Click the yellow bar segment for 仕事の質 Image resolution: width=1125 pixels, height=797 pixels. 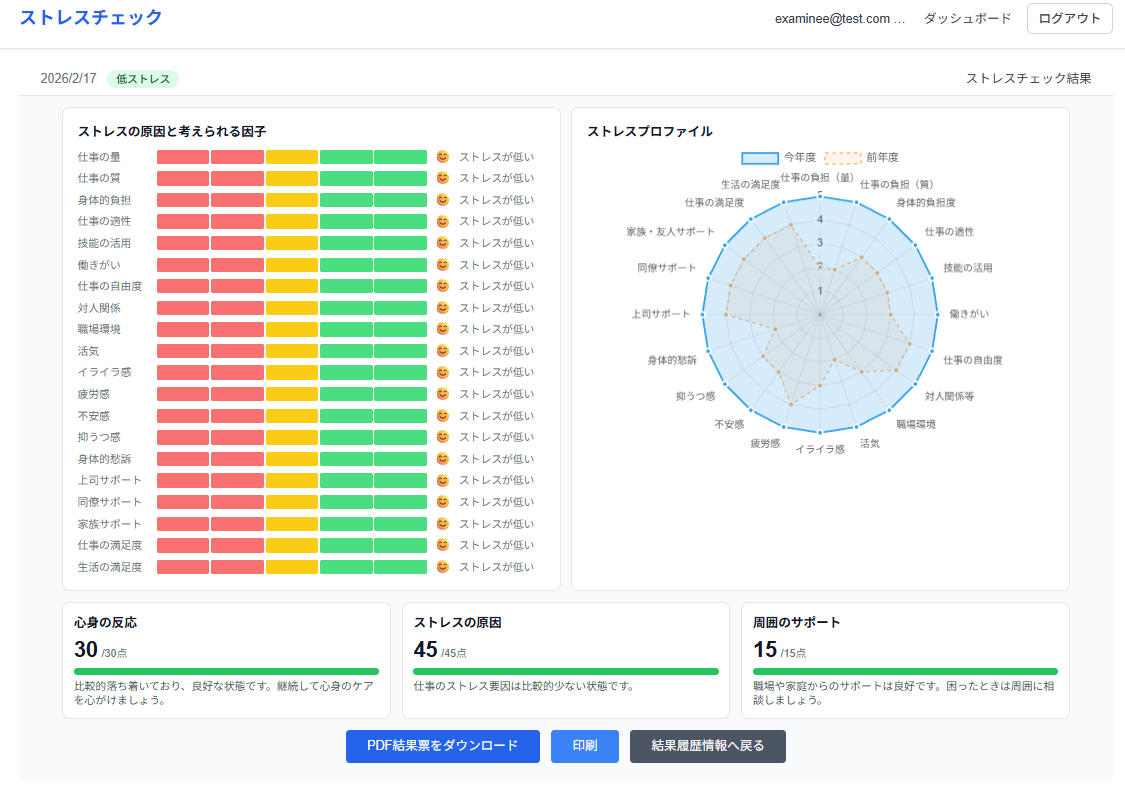point(292,178)
